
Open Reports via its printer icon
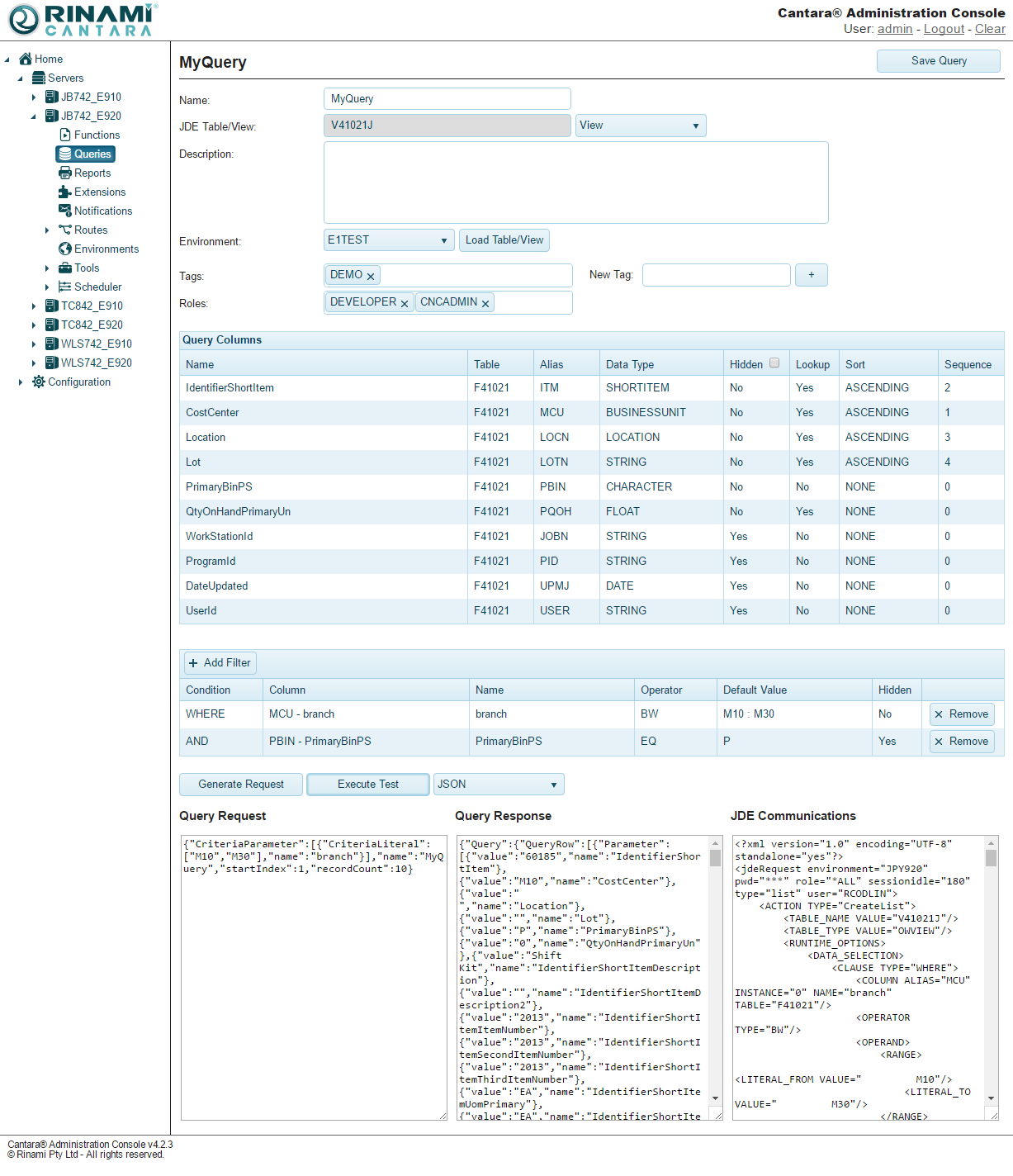point(65,173)
